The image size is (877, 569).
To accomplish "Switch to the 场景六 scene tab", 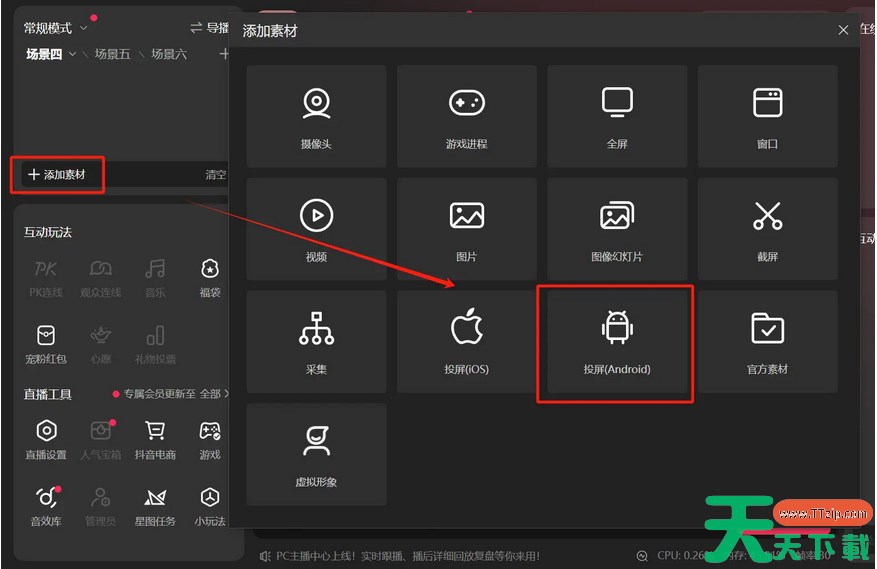I will point(169,54).
